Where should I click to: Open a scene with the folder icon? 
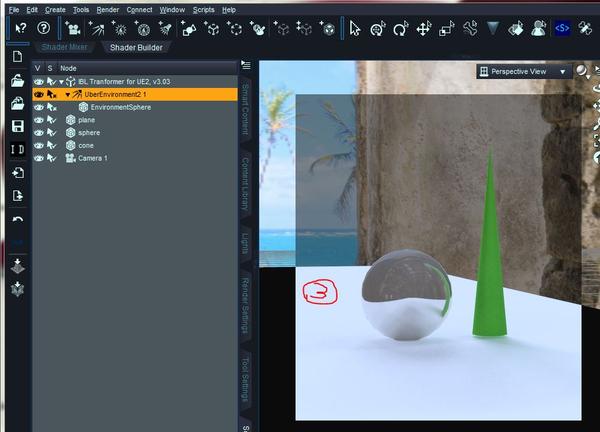coord(17,81)
